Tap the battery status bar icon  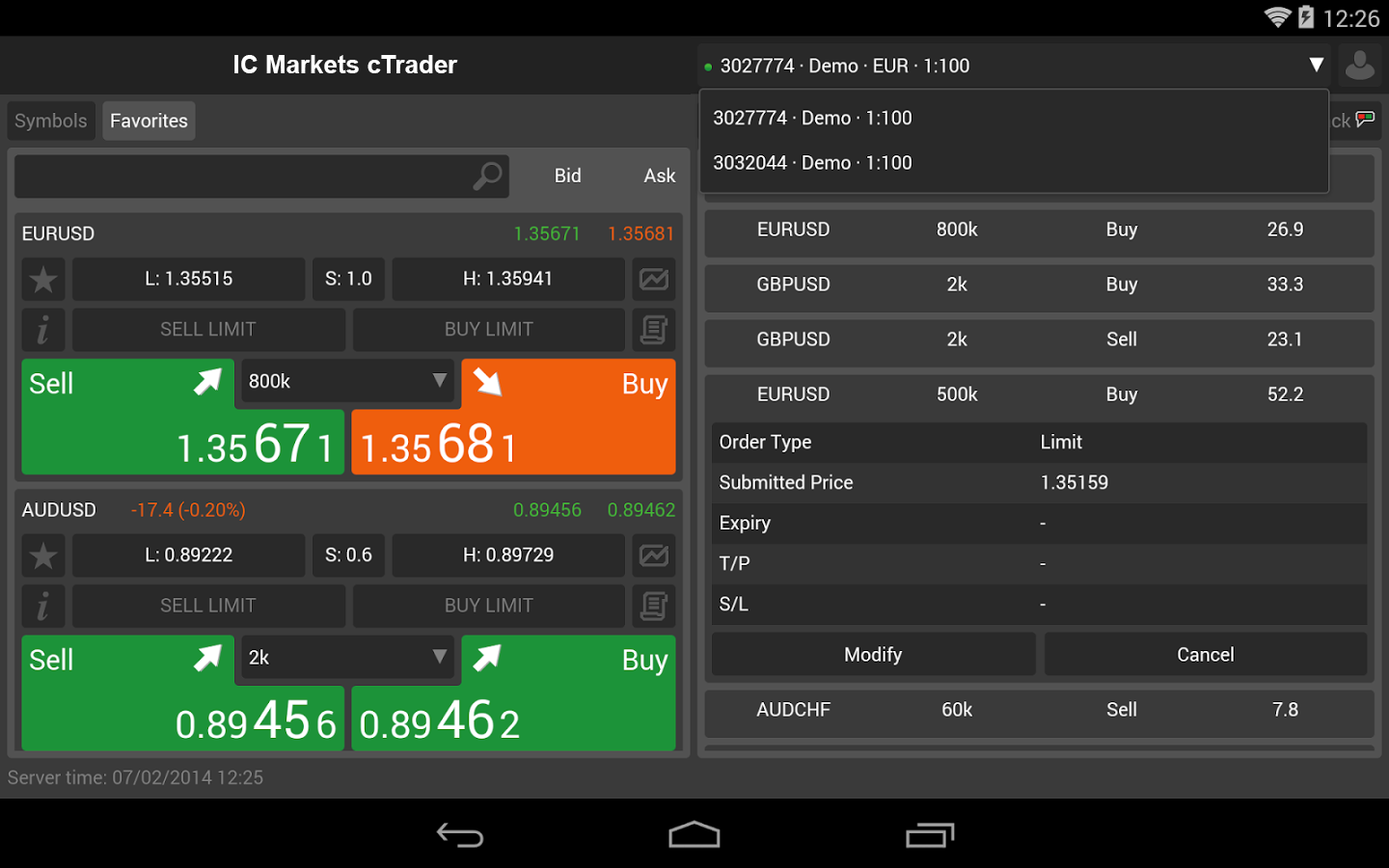[1306, 17]
